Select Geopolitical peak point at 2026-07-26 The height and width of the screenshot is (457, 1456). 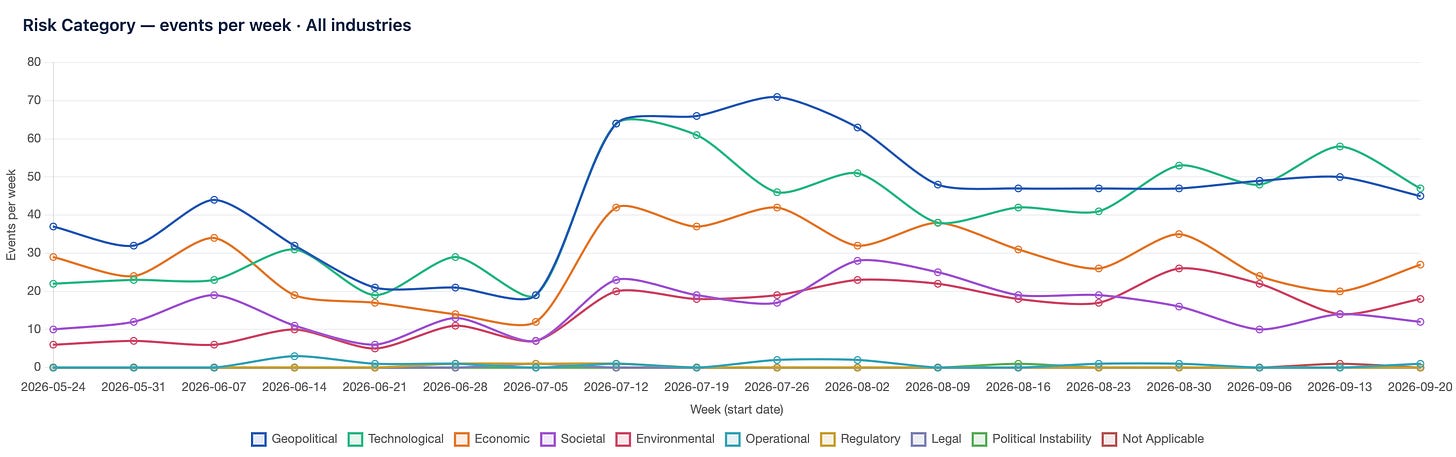coord(777,97)
